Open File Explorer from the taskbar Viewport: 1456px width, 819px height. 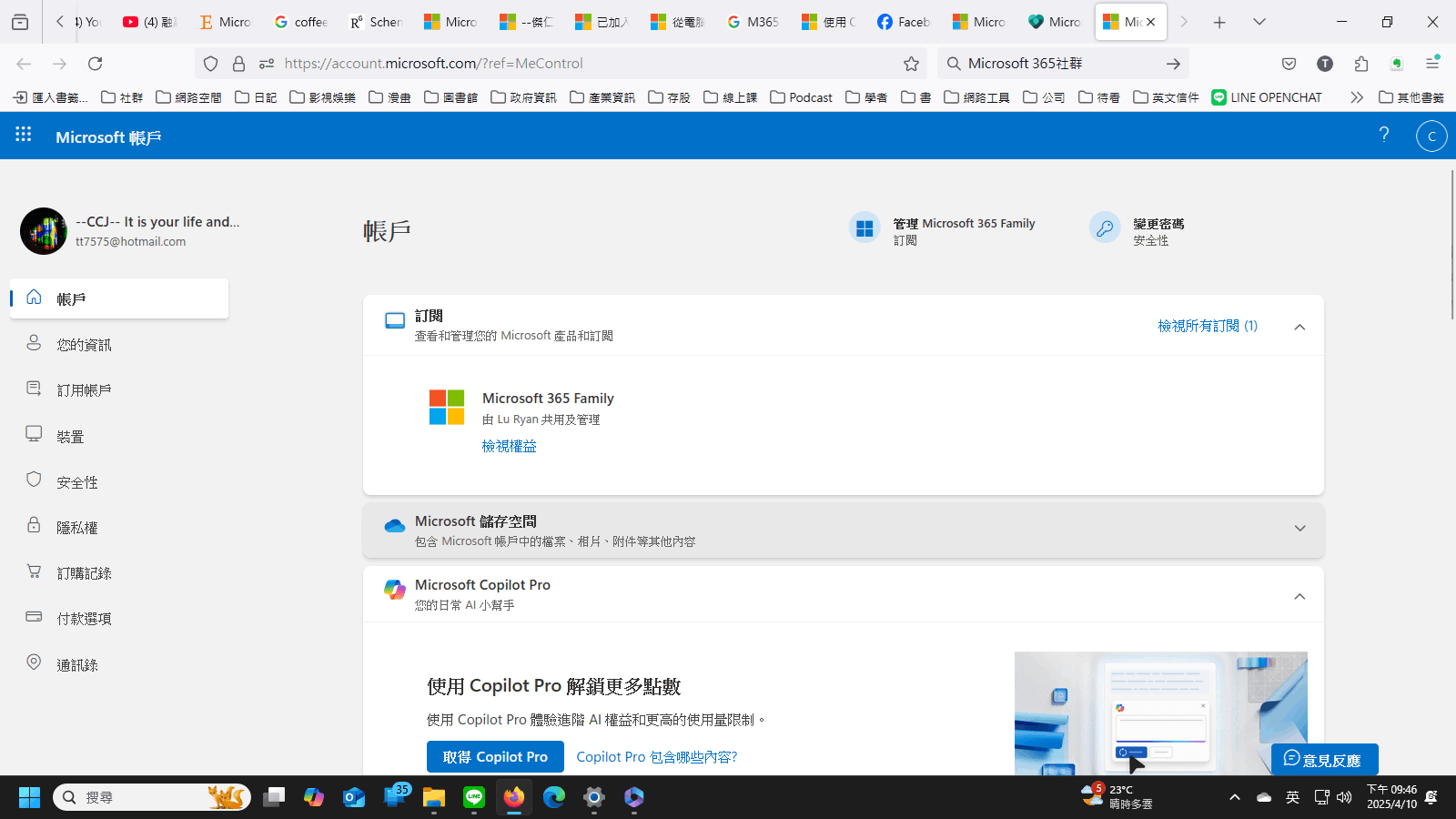pyautogui.click(x=434, y=797)
